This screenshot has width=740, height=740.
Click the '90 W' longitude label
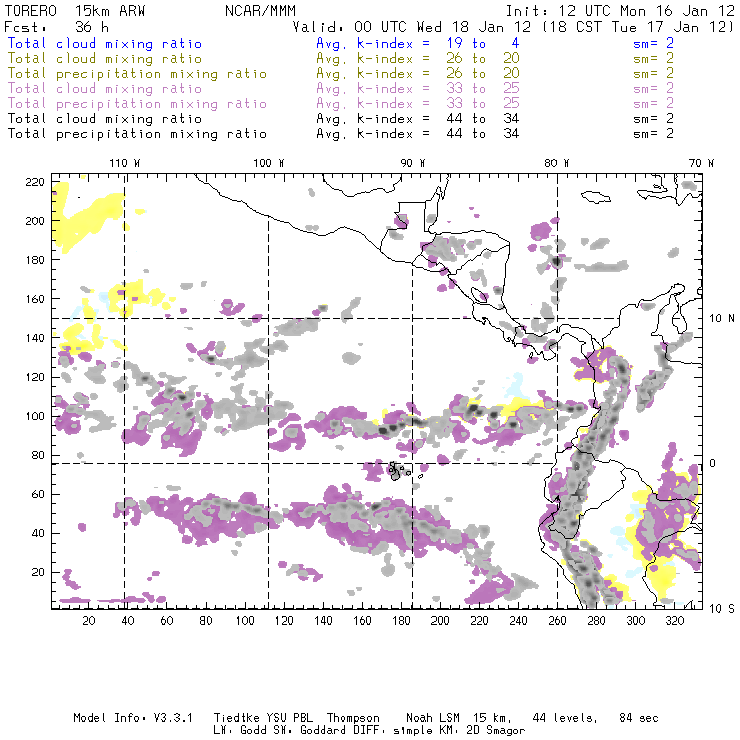pyautogui.click(x=413, y=163)
